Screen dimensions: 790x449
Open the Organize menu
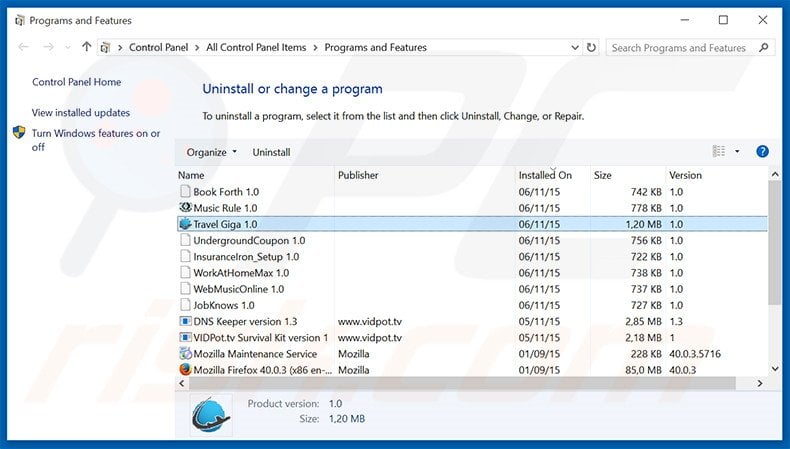coord(211,152)
